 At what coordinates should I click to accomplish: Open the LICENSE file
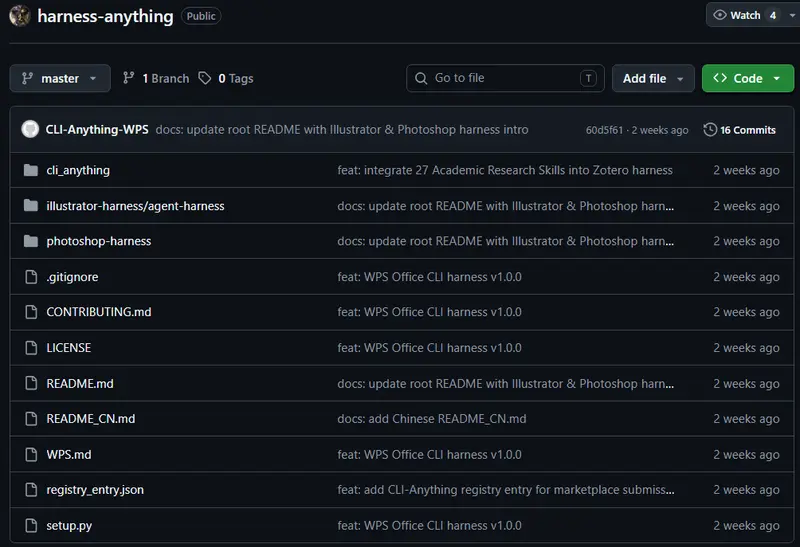click(69, 347)
